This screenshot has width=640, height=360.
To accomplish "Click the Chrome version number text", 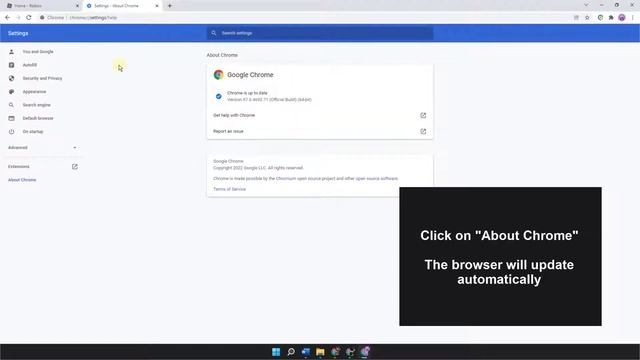I will [x=269, y=100].
